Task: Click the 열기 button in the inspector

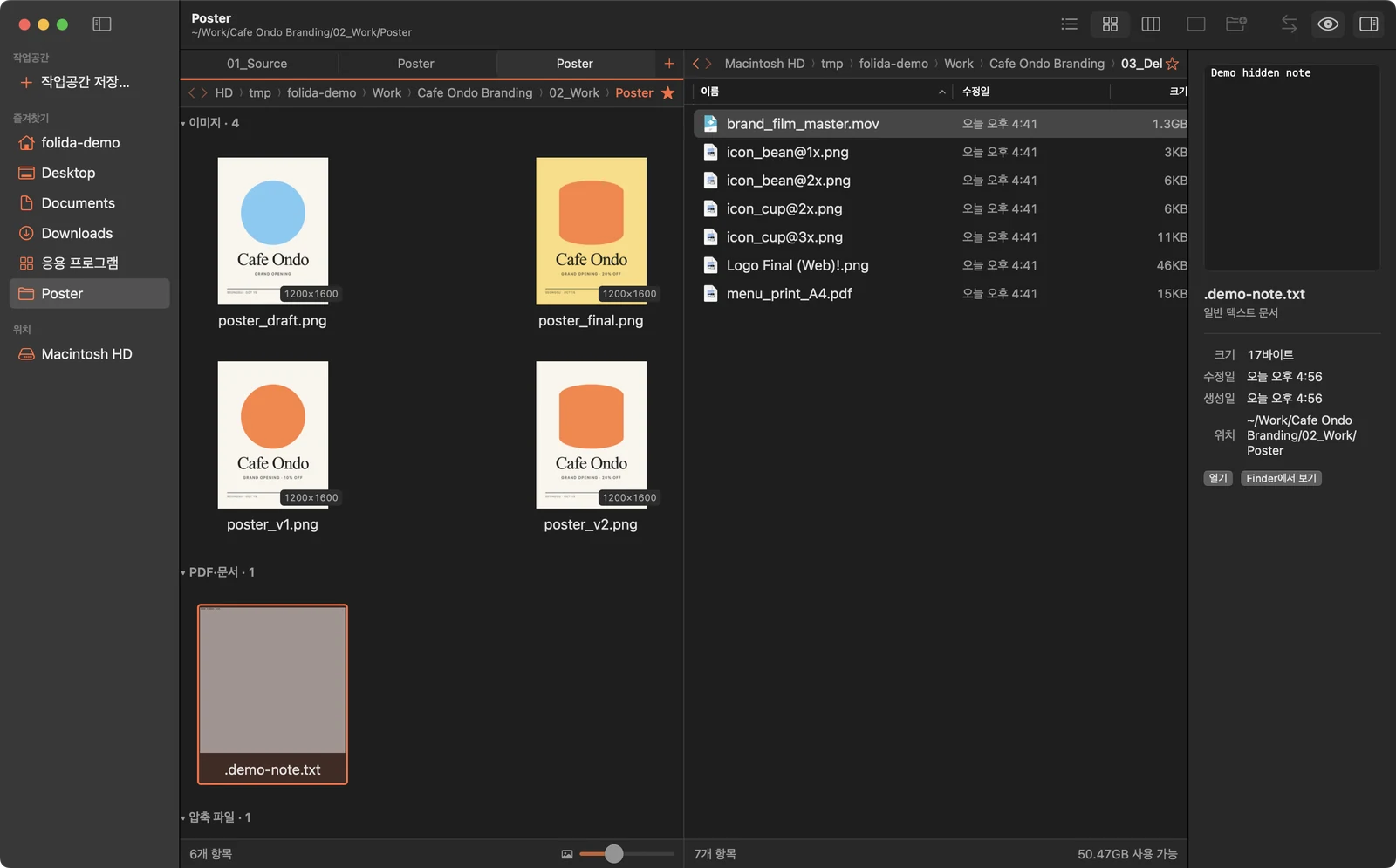Action: [1218, 478]
